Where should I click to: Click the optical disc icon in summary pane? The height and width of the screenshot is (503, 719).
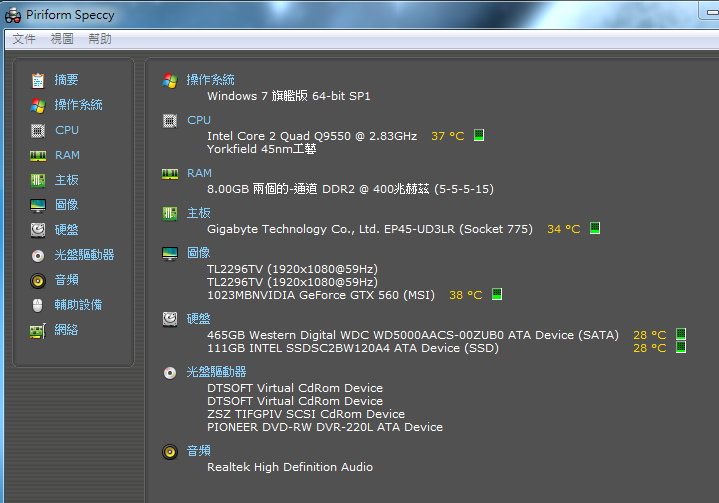pyautogui.click(x=170, y=373)
